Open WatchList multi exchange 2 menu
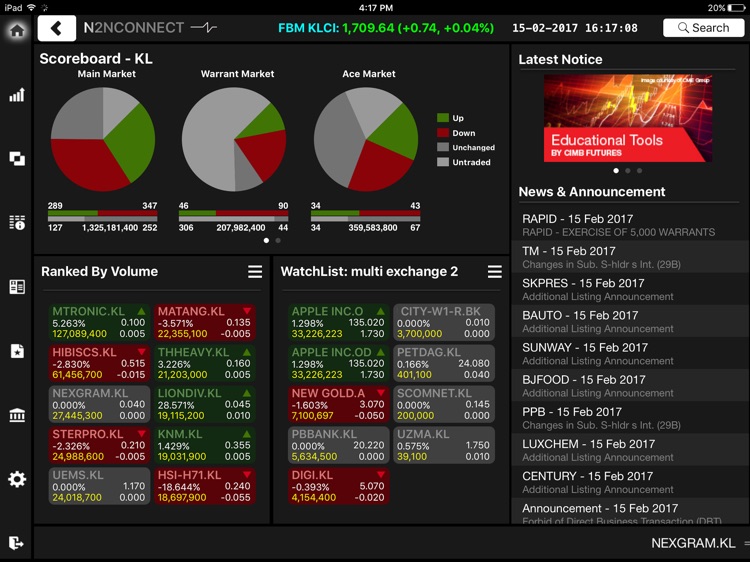The width and height of the screenshot is (750, 562). tap(495, 272)
